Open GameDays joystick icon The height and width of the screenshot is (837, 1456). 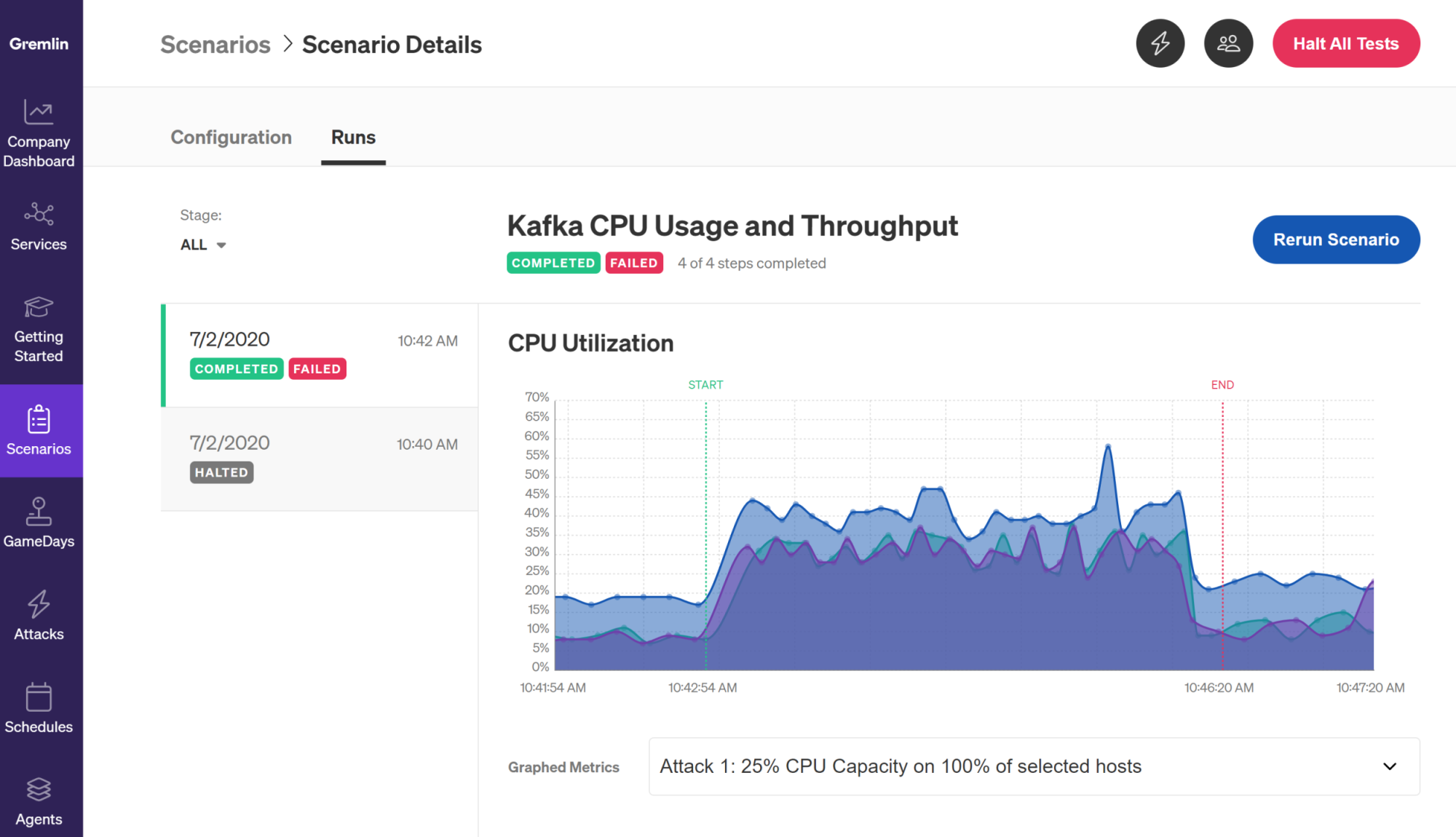pyautogui.click(x=39, y=511)
